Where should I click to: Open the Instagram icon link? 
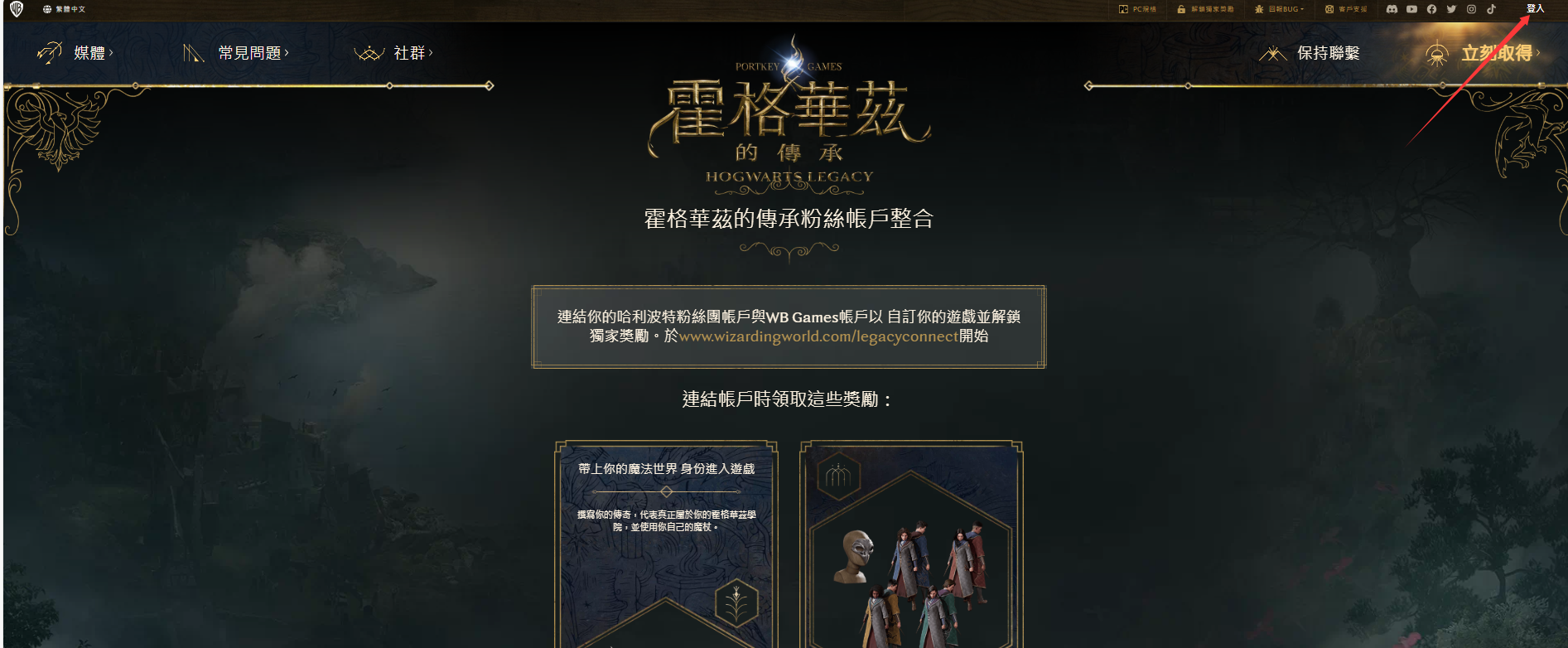pyautogui.click(x=1471, y=9)
